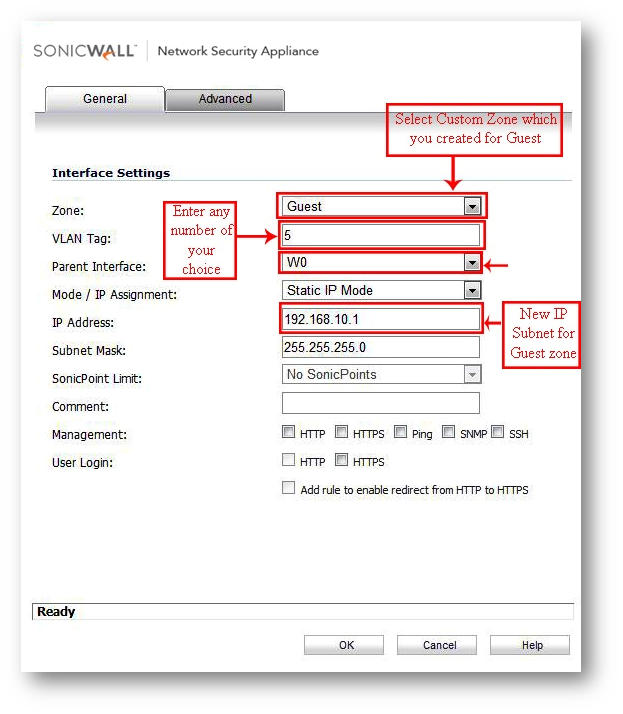Enable HTTPS checkbox for User Login

coord(341,459)
